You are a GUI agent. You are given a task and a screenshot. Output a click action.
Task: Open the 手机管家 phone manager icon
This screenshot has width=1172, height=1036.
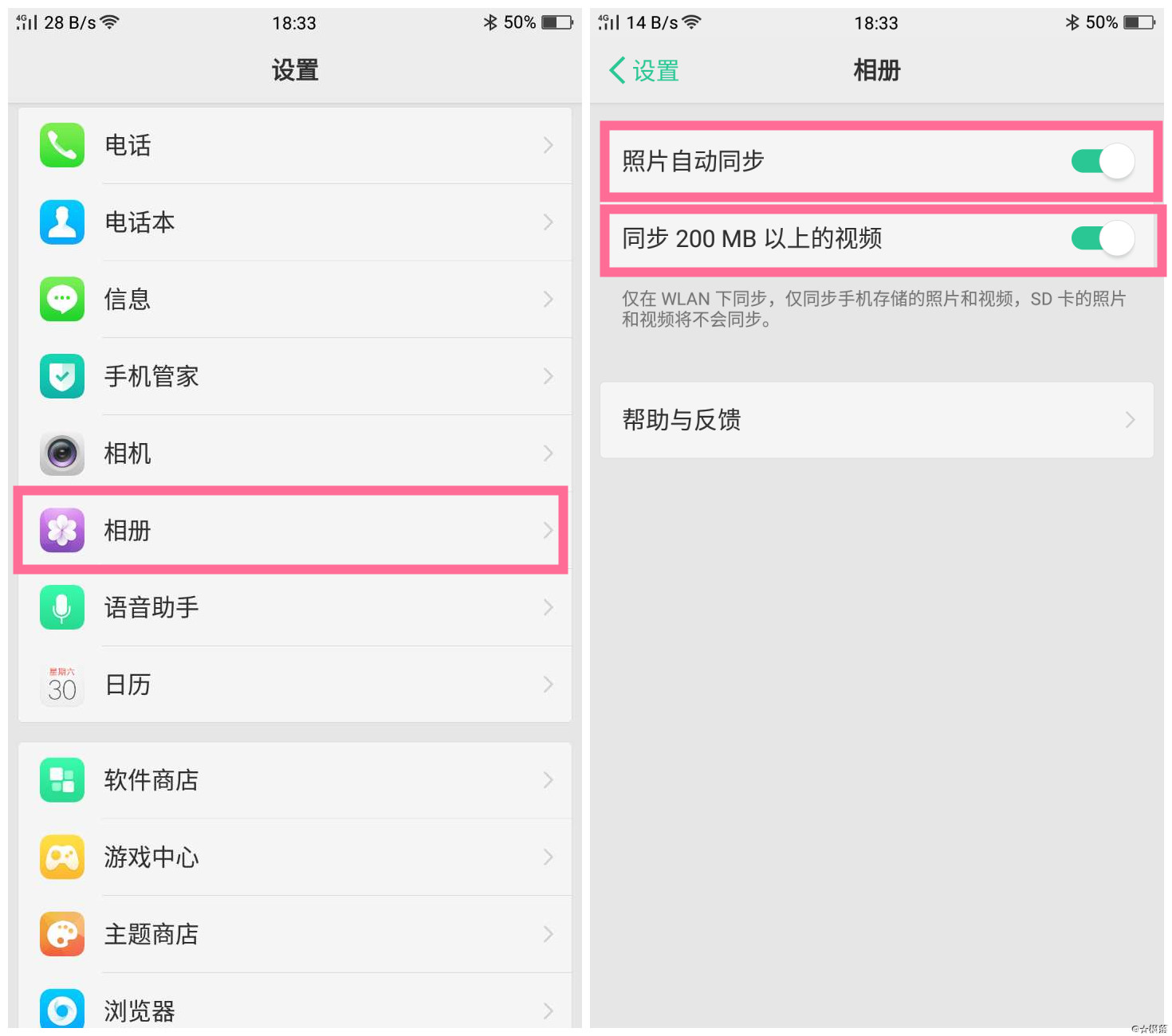pos(61,376)
